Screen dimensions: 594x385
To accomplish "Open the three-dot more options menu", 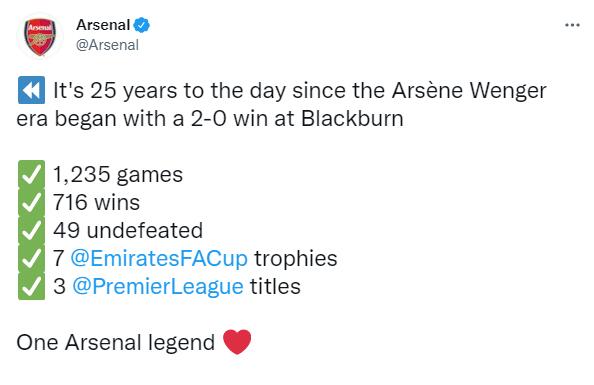I will (572, 25).
